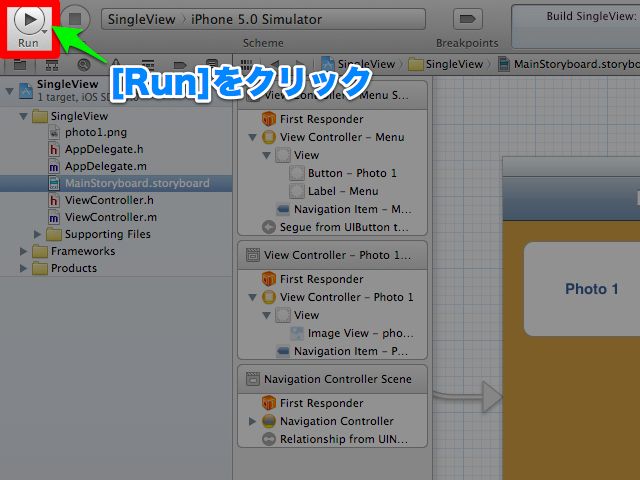Click the Build SingleView activity status area
This screenshot has width=640, height=480.
click(x=576, y=27)
